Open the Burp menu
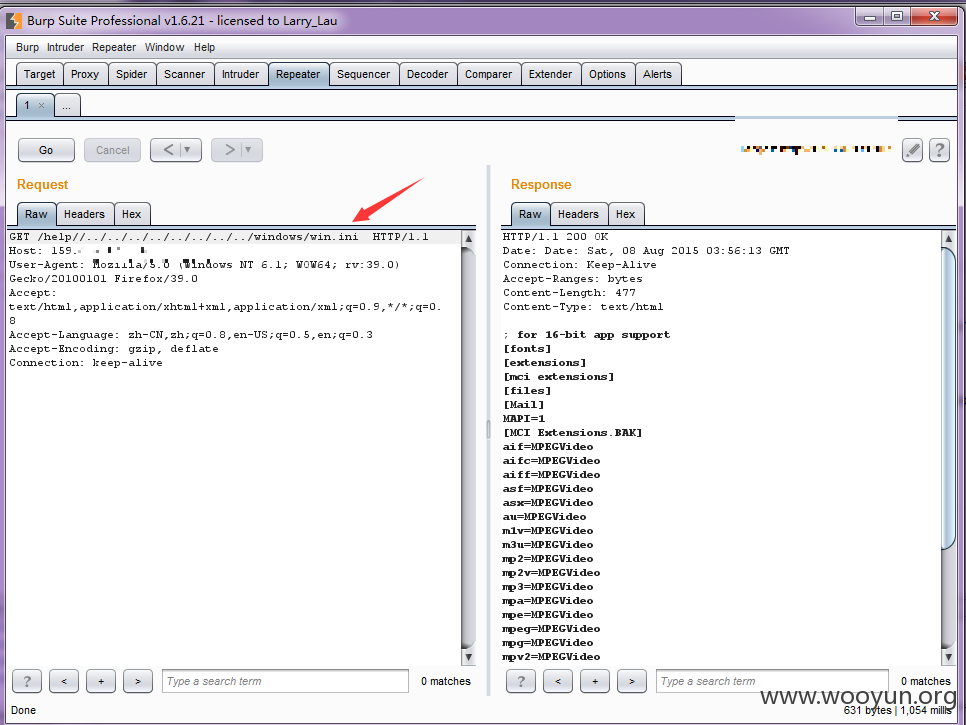966x725 pixels. coord(27,47)
